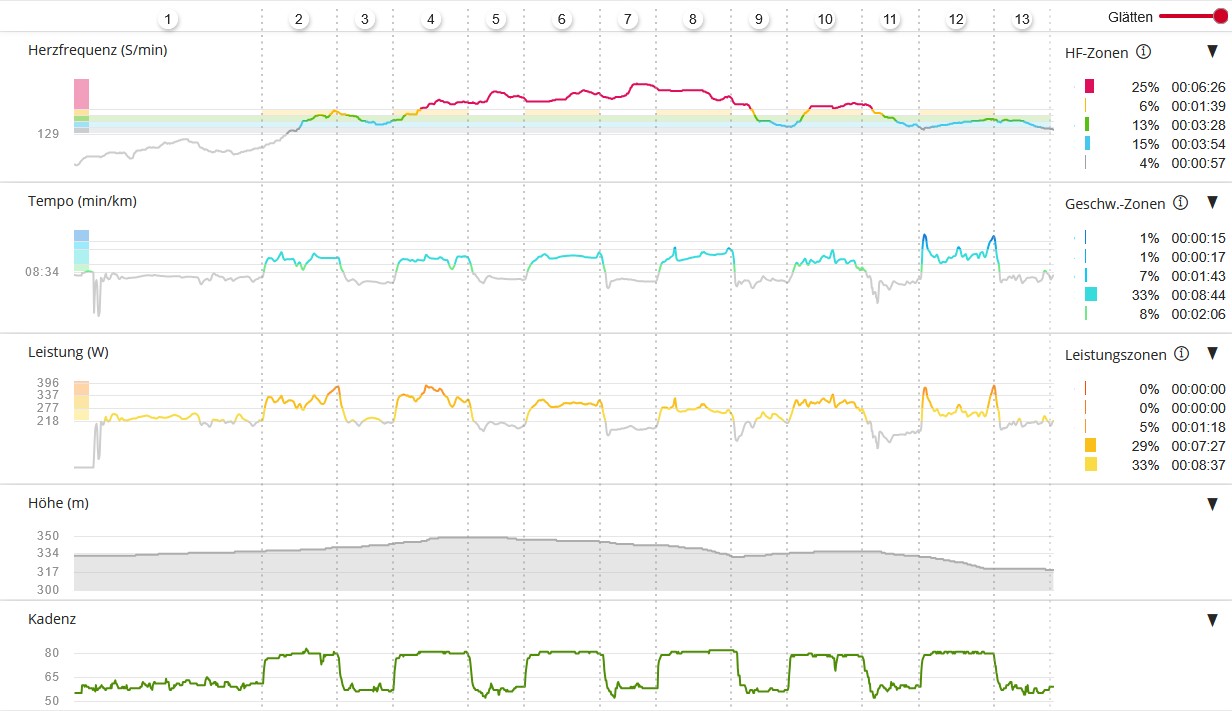Click the red 25% heart rate zone swatch
1232x711 pixels.
[1089, 86]
